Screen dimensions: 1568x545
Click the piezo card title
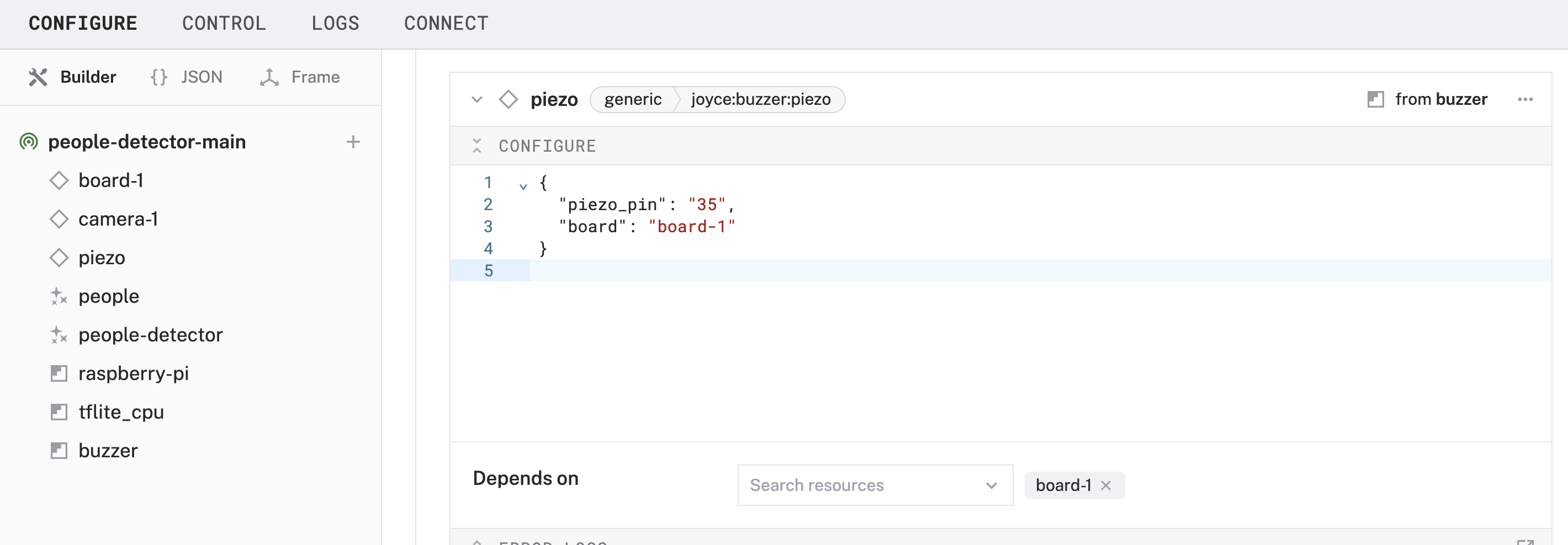point(554,99)
